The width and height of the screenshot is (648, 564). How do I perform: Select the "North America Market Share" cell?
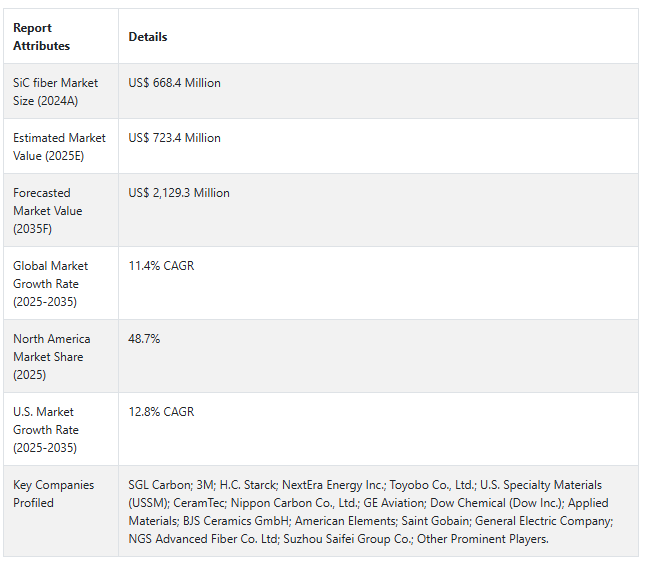(x=51, y=357)
